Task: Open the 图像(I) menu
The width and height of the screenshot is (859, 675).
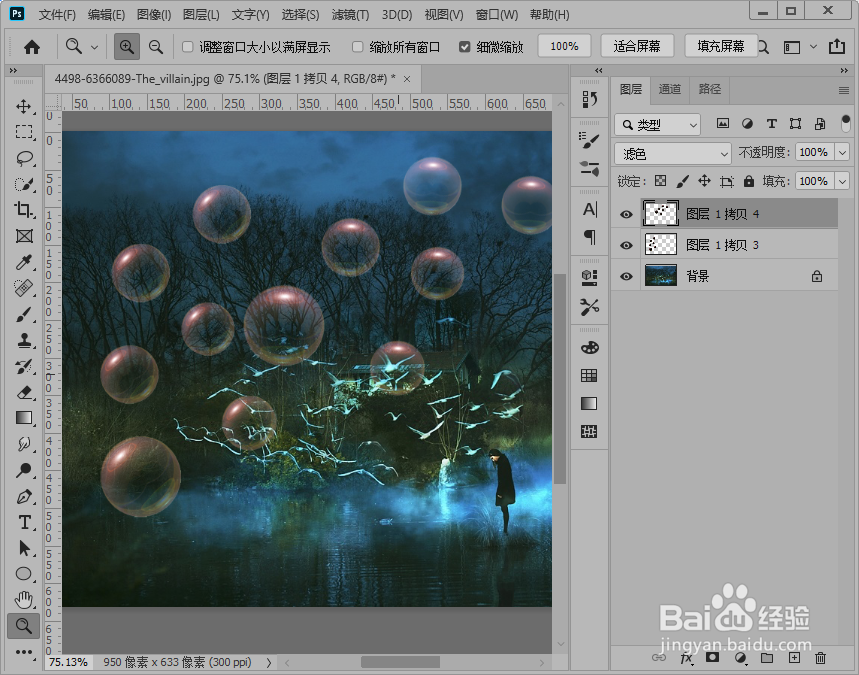Action: [154, 15]
